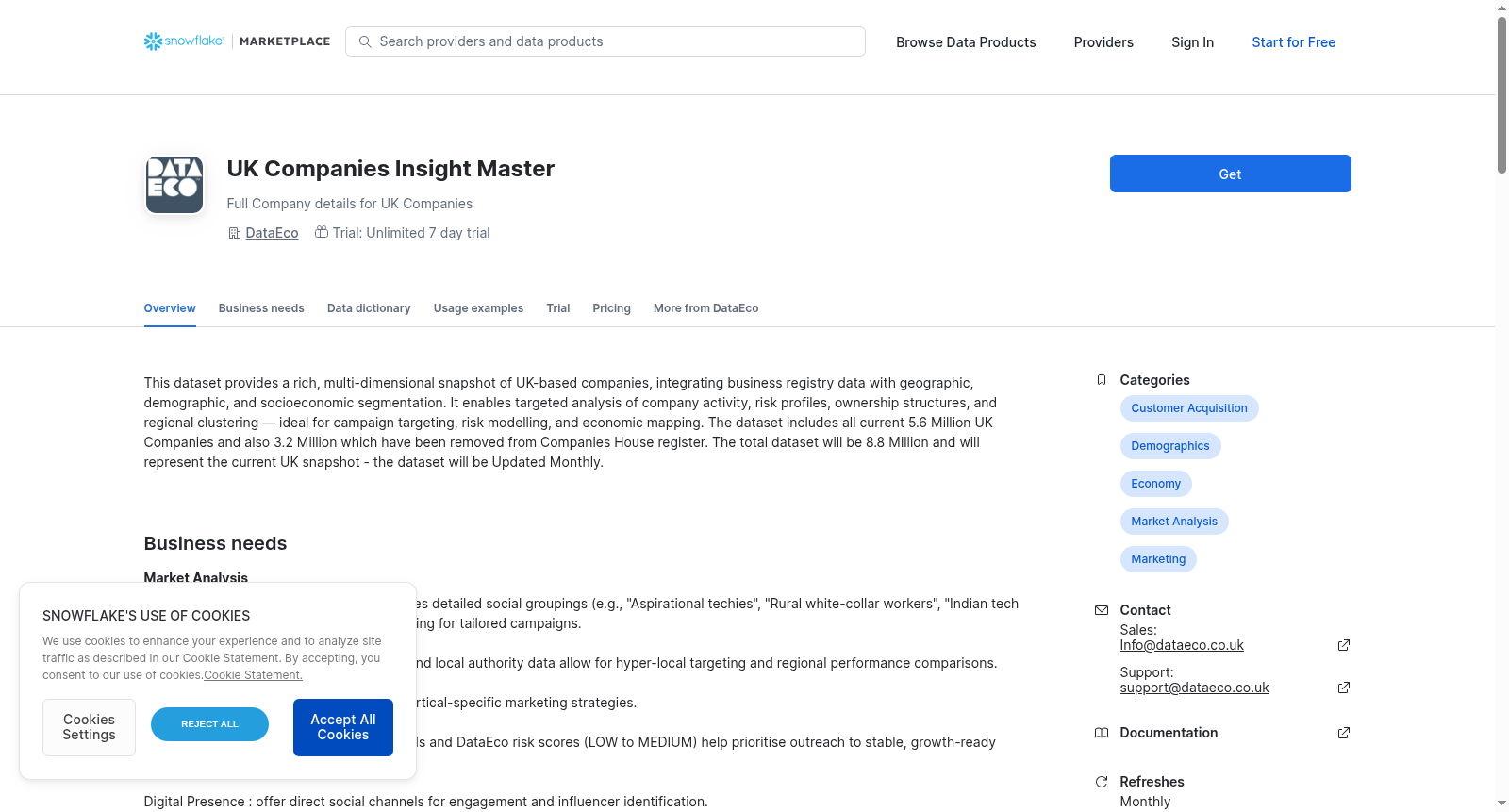This screenshot has height=812, width=1509.
Task: Click the Documentation book icon
Action: (x=1101, y=733)
